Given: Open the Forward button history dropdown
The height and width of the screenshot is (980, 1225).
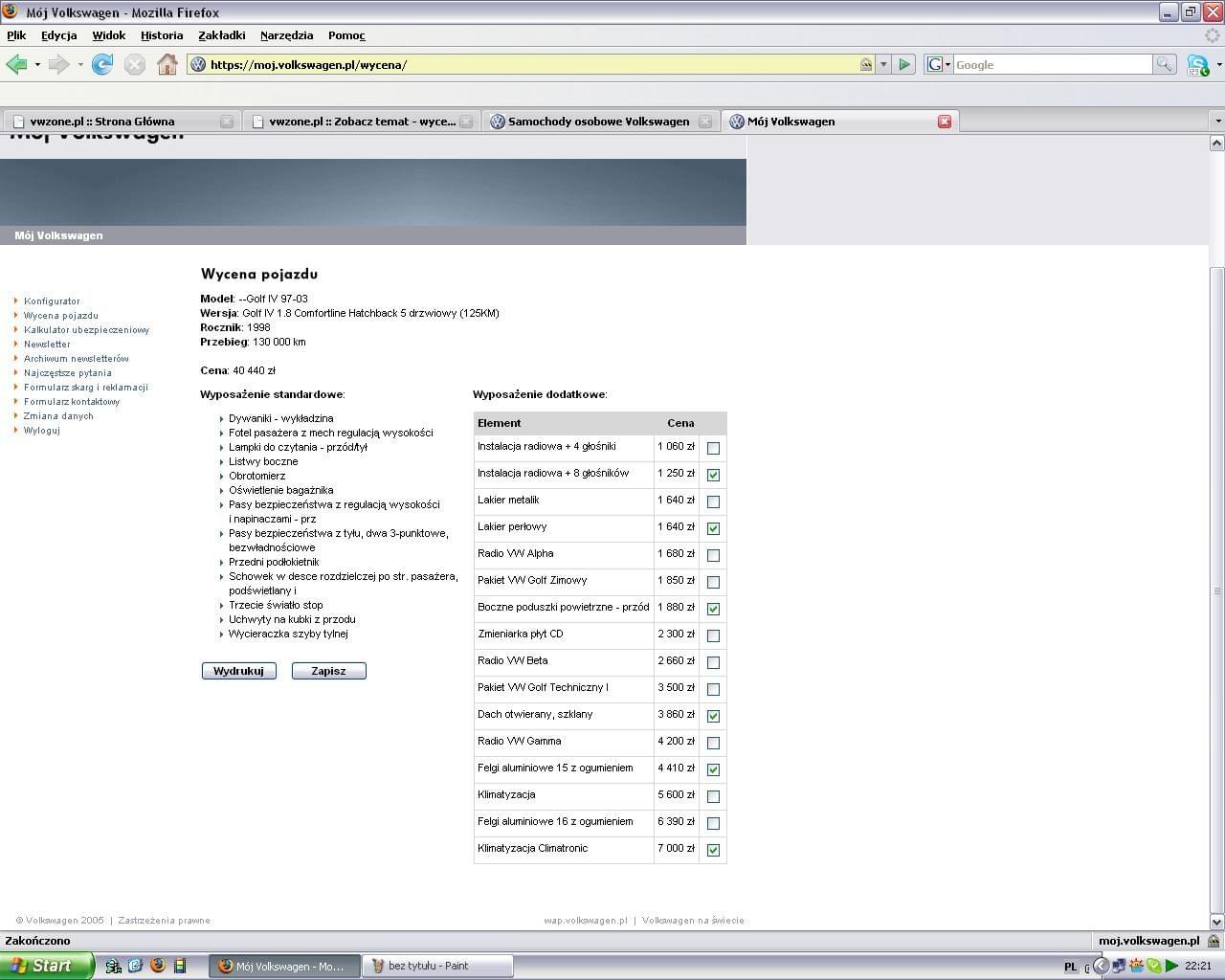Looking at the screenshot, I should point(80,65).
